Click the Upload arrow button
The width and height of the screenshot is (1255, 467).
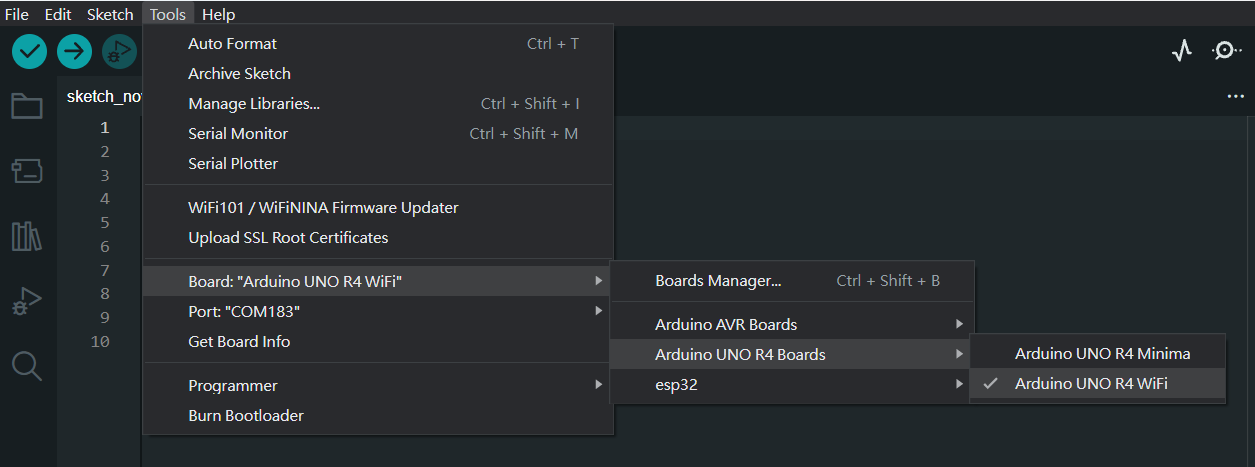click(x=75, y=51)
